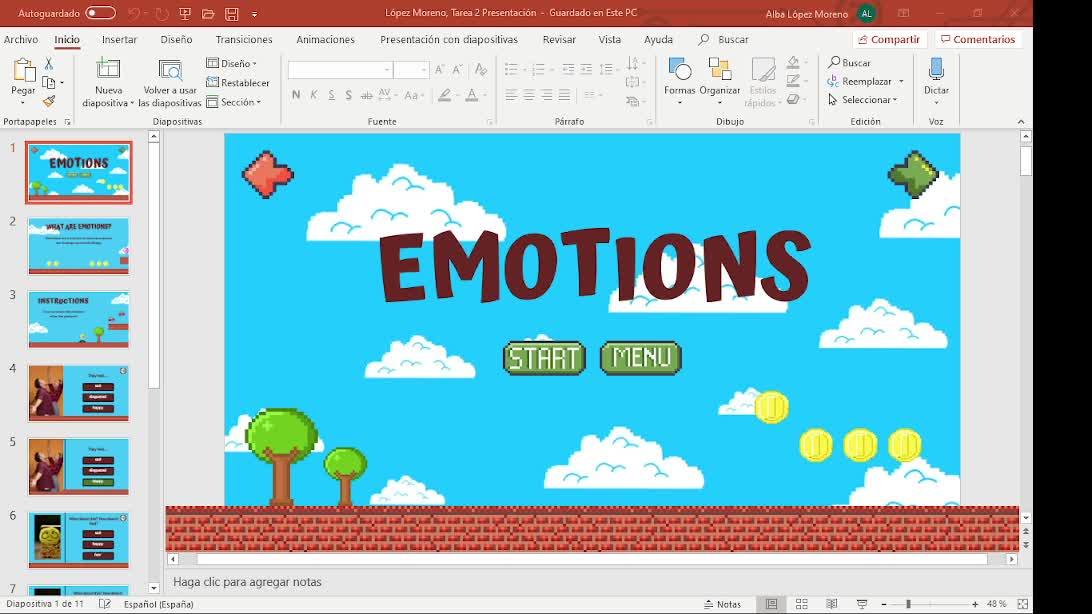Collapse the ribbon with the chevron

pos(1021,121)
